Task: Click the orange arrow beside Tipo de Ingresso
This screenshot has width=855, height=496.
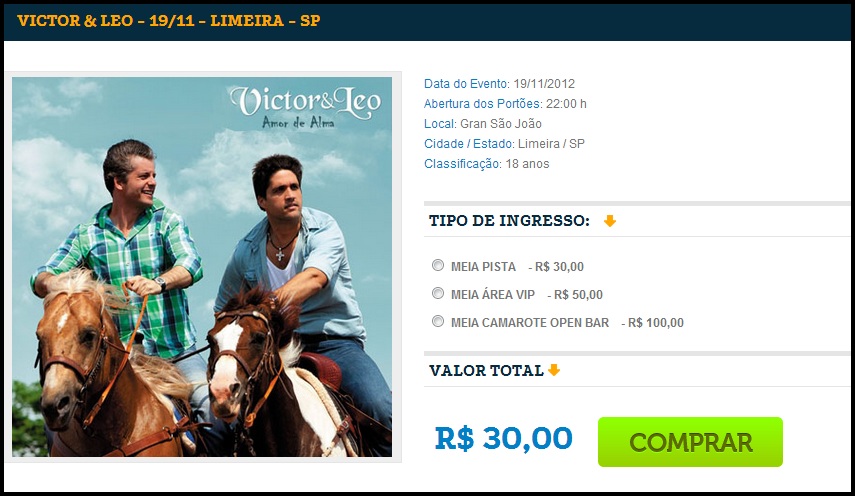Action: (610, 221)
